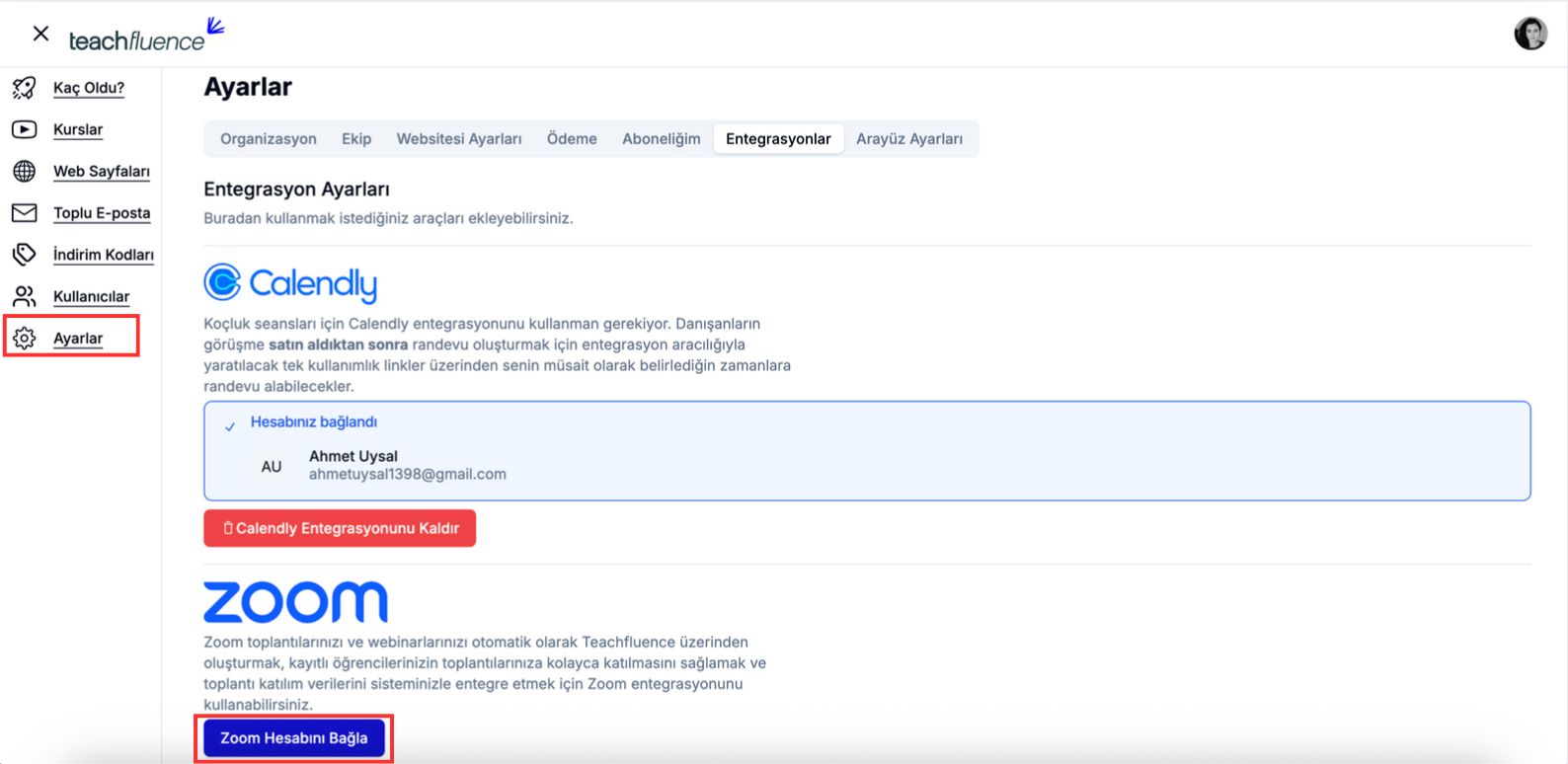This screenshot has height=764, width=1568.
Task: Open the Ekip tab
Action: [x=356, y=139]
